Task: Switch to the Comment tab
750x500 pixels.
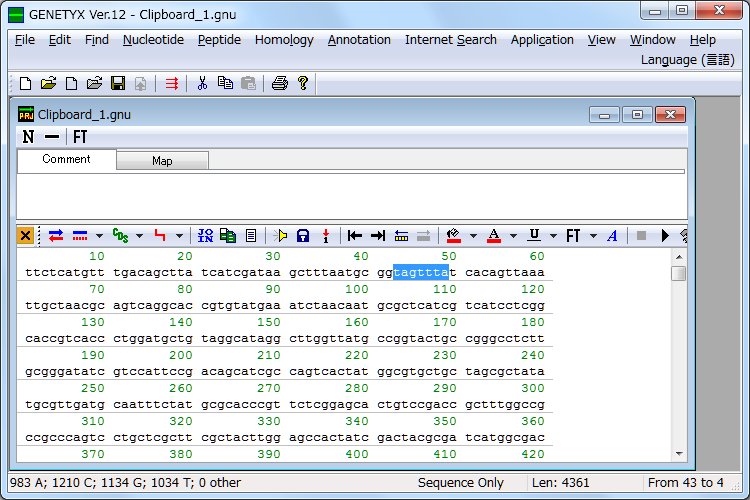Action: click(x=66, y=159)
